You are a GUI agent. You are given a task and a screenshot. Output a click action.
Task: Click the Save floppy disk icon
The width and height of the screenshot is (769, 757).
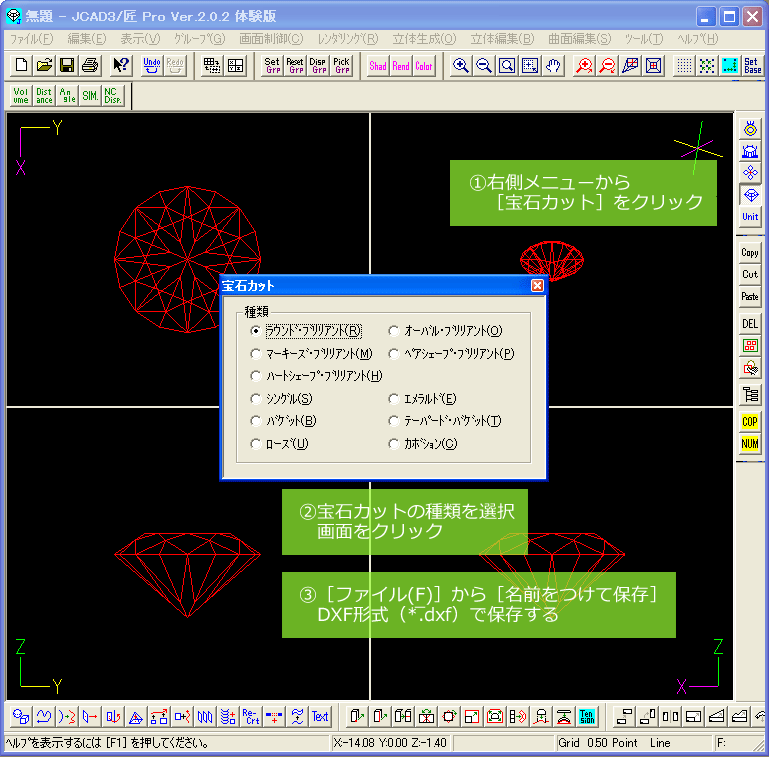pyautogui.click(x=67, y=66)
